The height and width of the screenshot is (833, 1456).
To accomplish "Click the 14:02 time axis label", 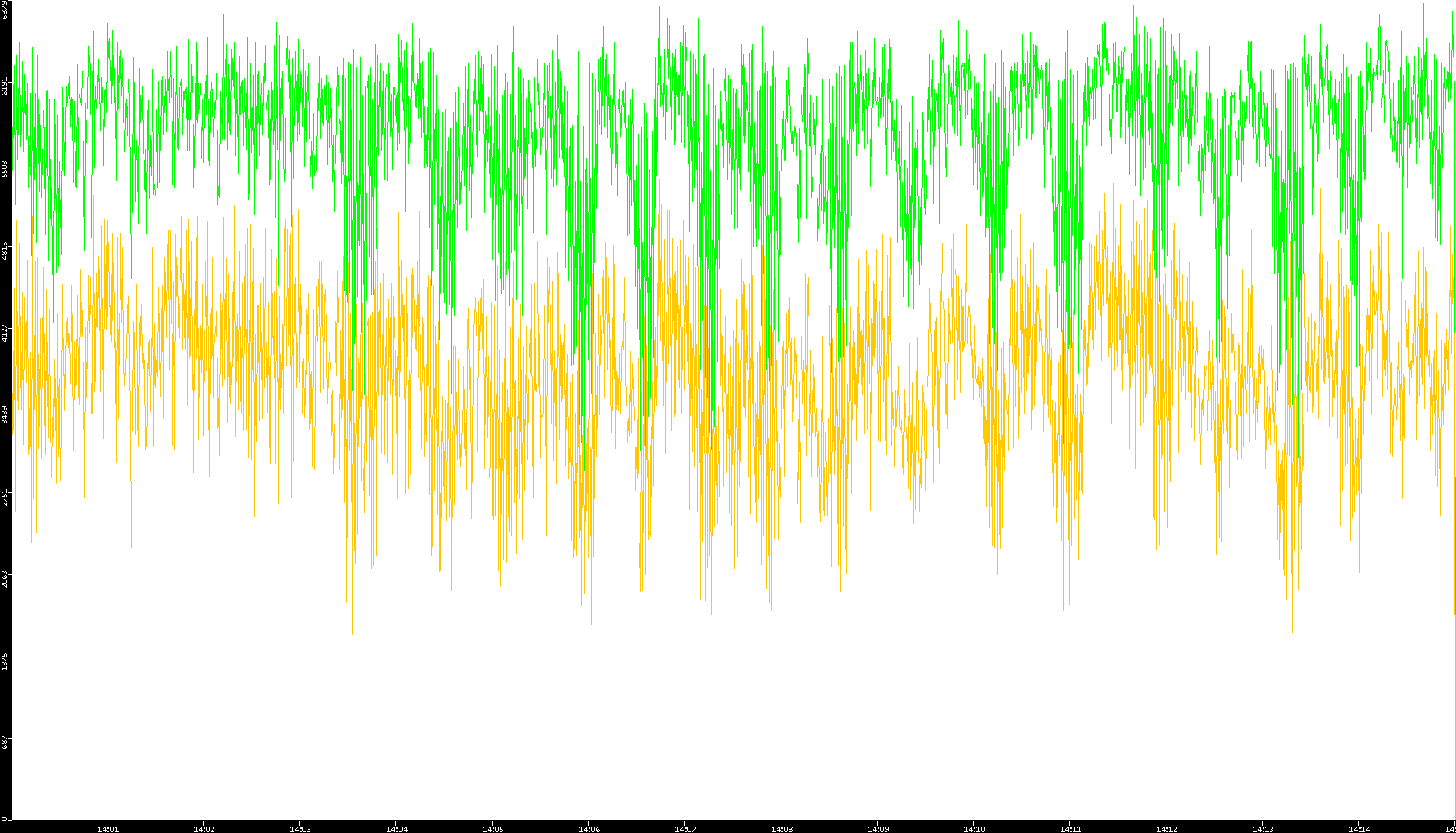I will click(x=204, y=829).
